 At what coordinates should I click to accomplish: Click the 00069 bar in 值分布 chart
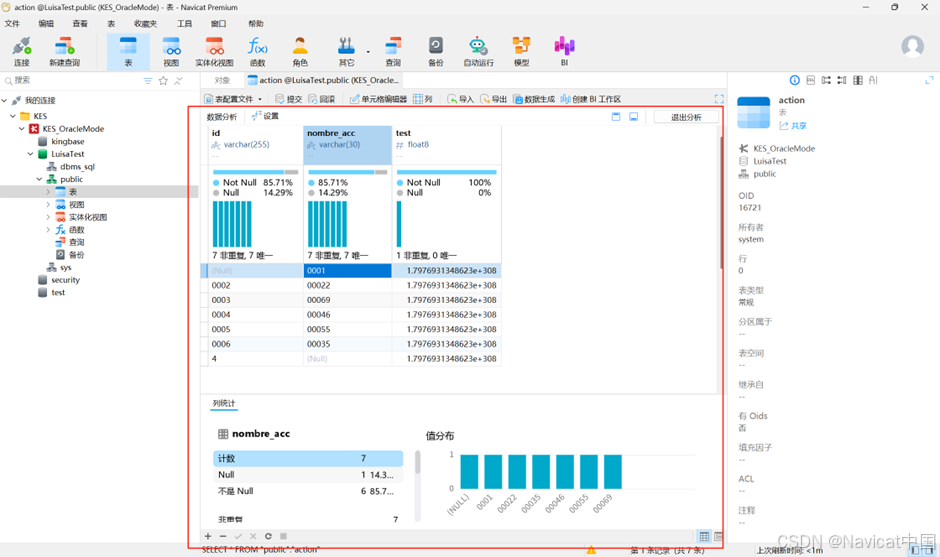(613, 472)
